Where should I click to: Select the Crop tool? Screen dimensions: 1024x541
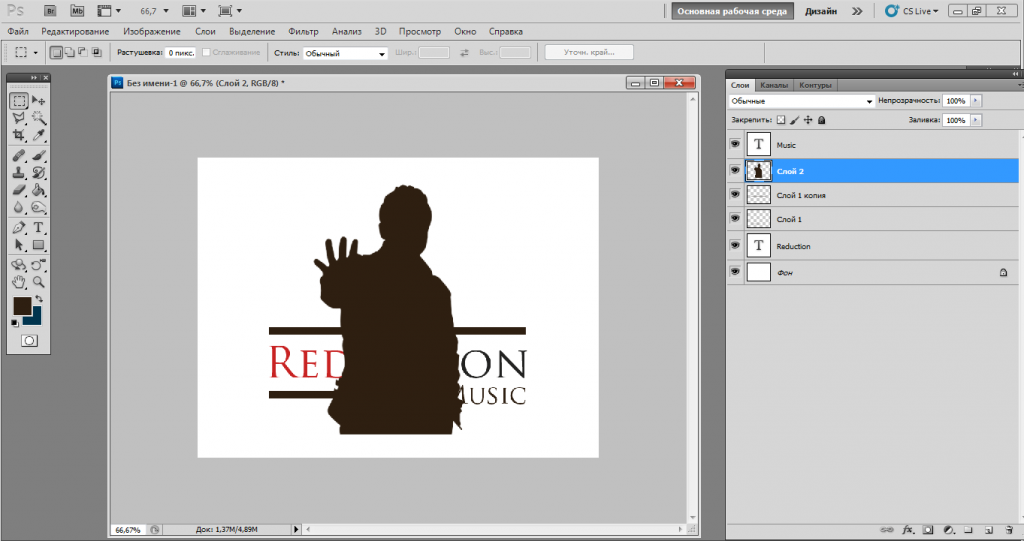(x=19, y=135)
